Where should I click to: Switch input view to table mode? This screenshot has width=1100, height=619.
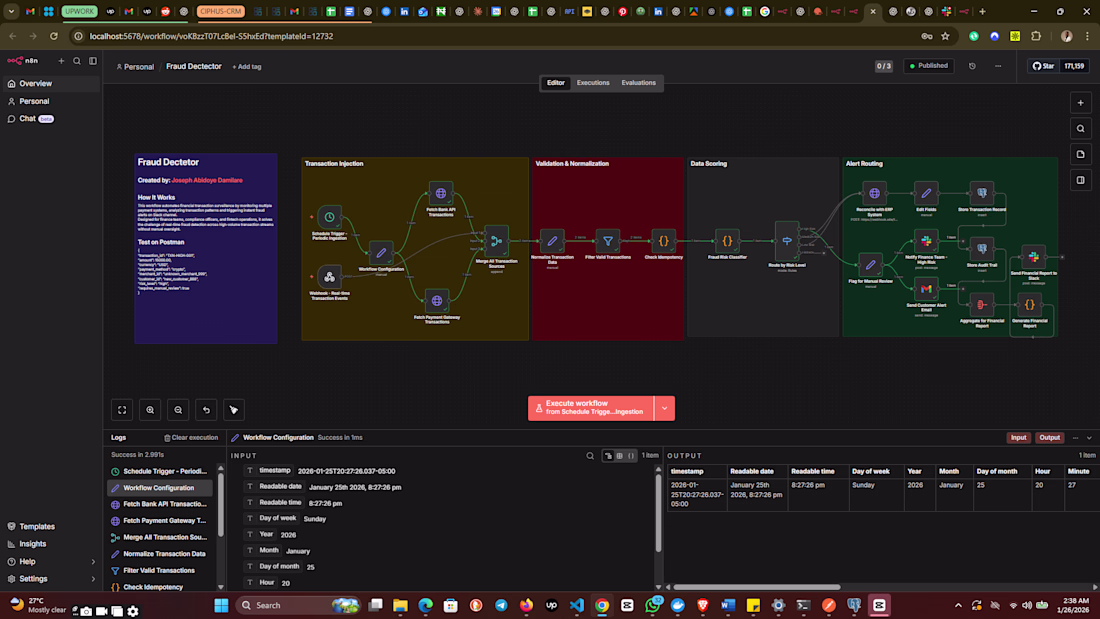(619, 455)
